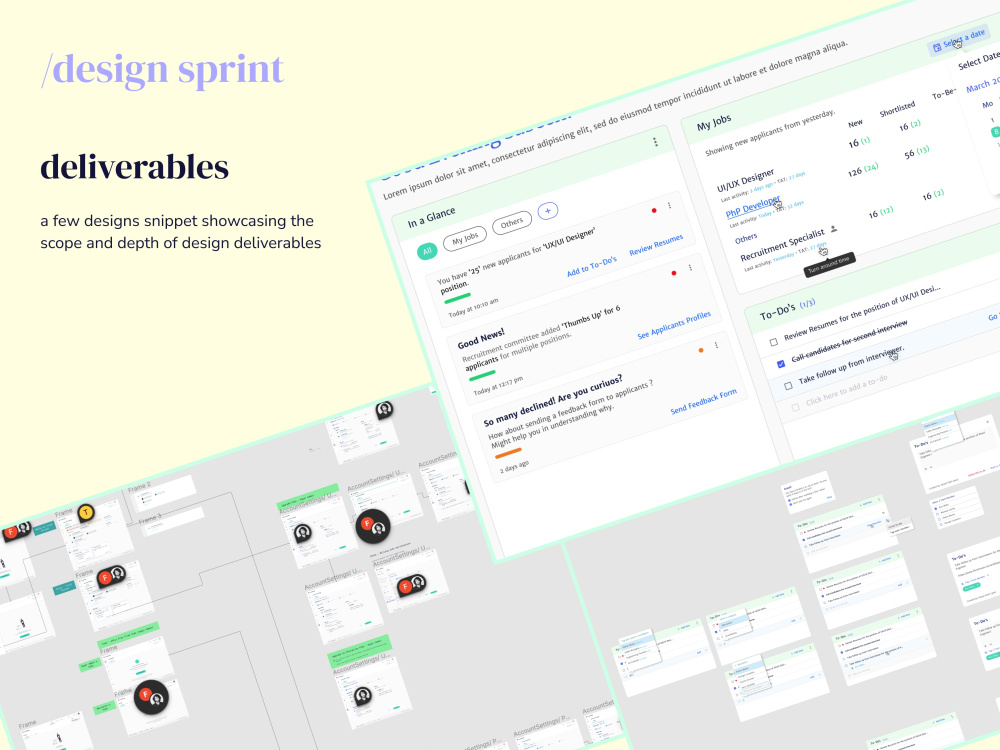Select the 'UI/UX Designer' job row
The height and width of the screenshot is (750, 1000).
(745, 180)
